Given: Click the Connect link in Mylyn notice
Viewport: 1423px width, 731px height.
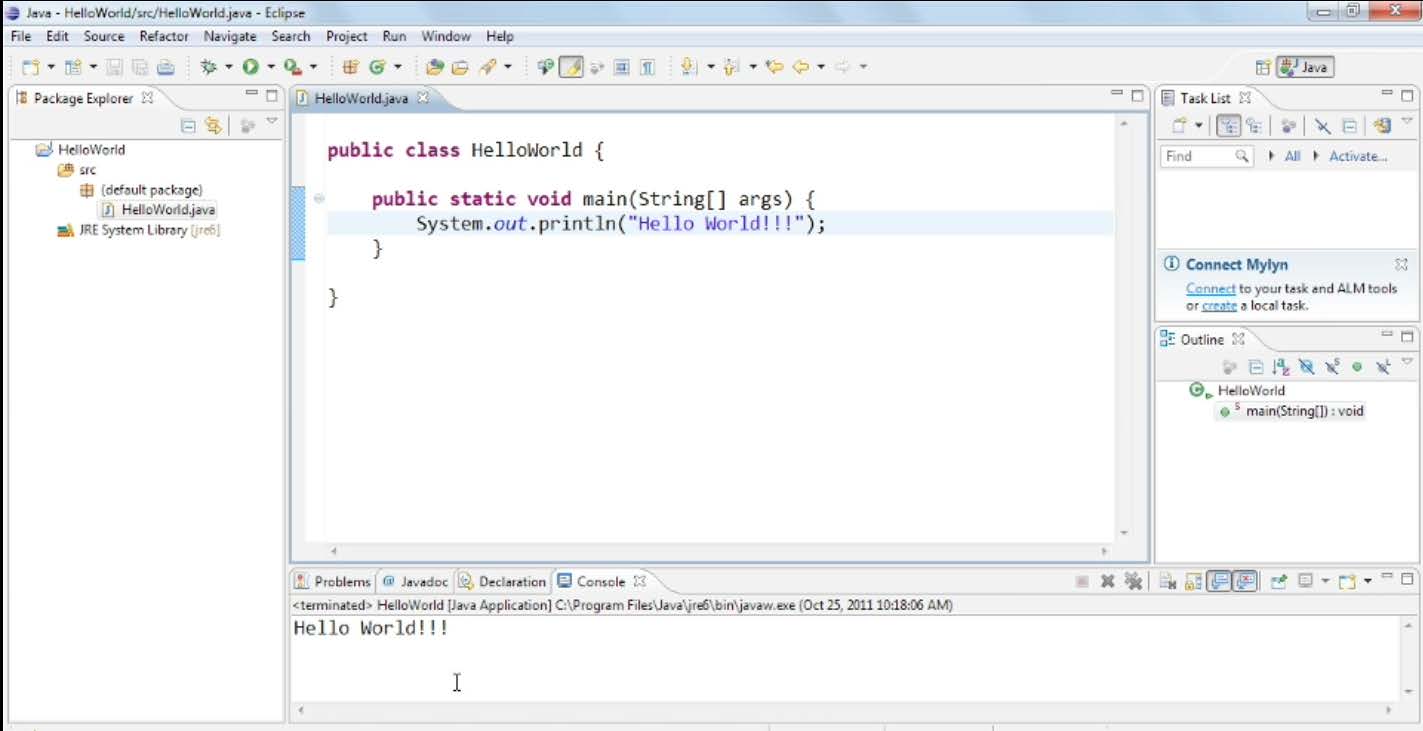Looking at the screenshot, I should click(1211, 288).
